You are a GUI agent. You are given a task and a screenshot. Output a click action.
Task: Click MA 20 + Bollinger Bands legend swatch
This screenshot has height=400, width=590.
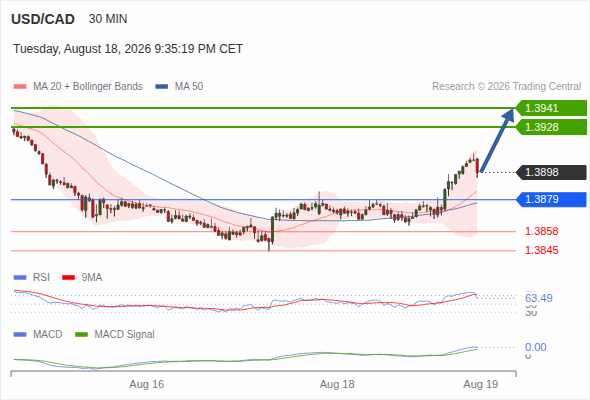tap(20, 87)
